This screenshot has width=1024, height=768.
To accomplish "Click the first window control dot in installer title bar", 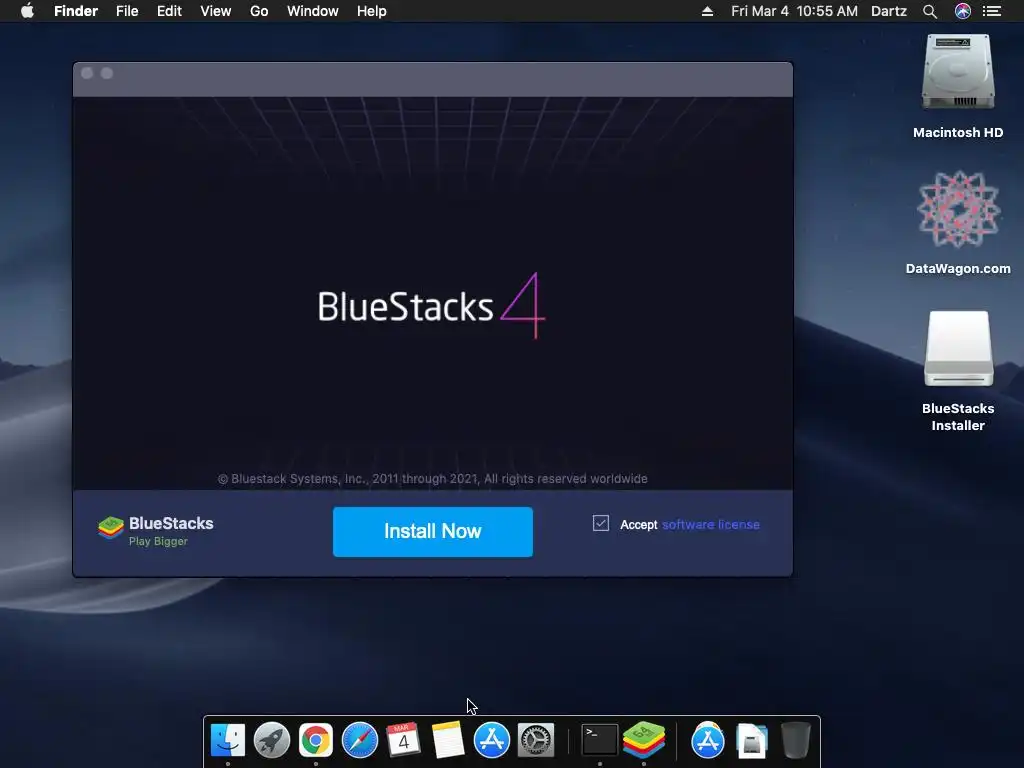I will point(87,73).
